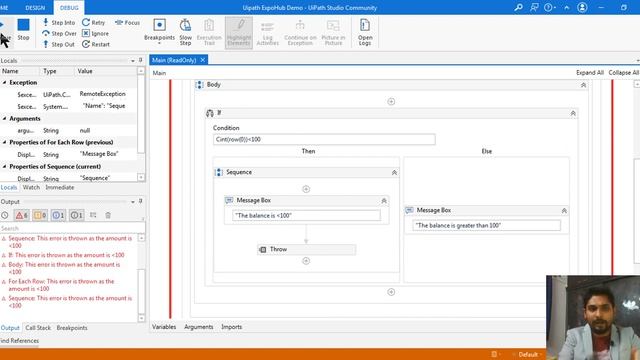Toggle the info filter in Output
The image size is (640, 360).
point(58,215)
